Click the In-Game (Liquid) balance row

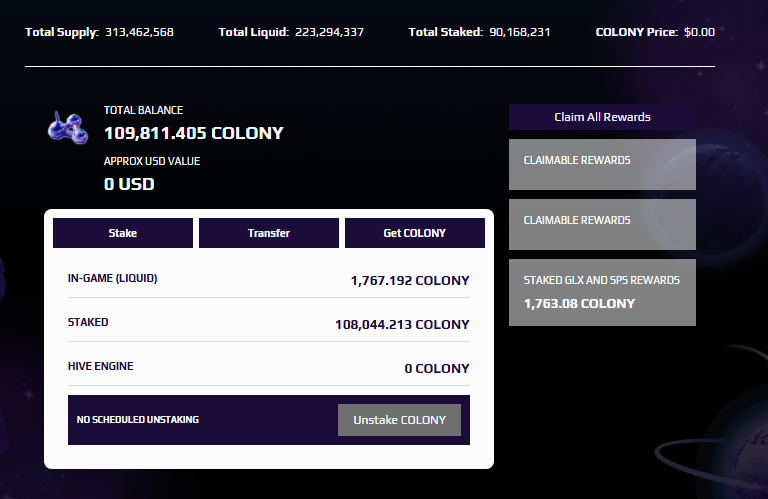[x=269, y=280]
